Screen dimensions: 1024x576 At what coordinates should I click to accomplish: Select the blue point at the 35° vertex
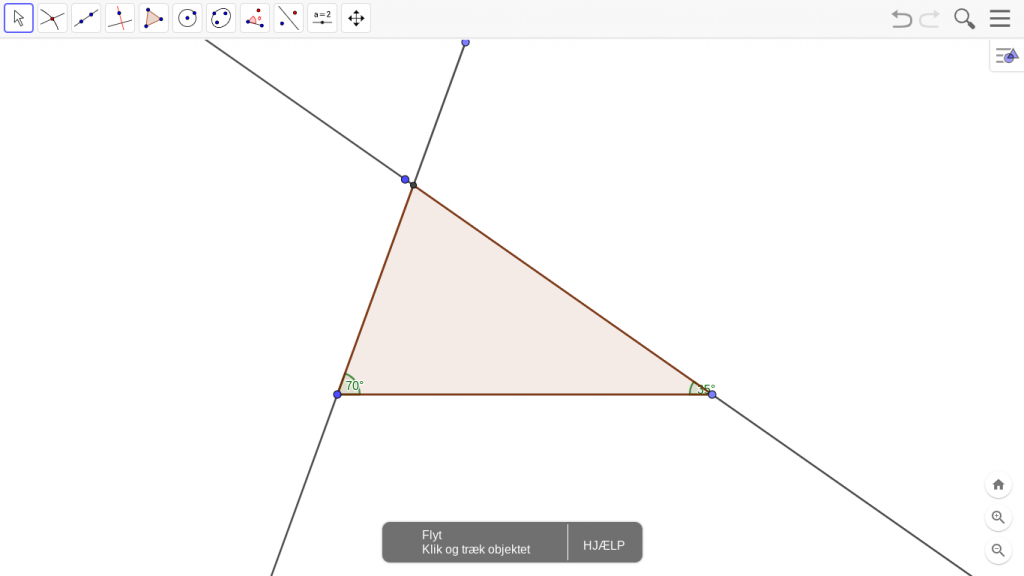pos(712,394)
